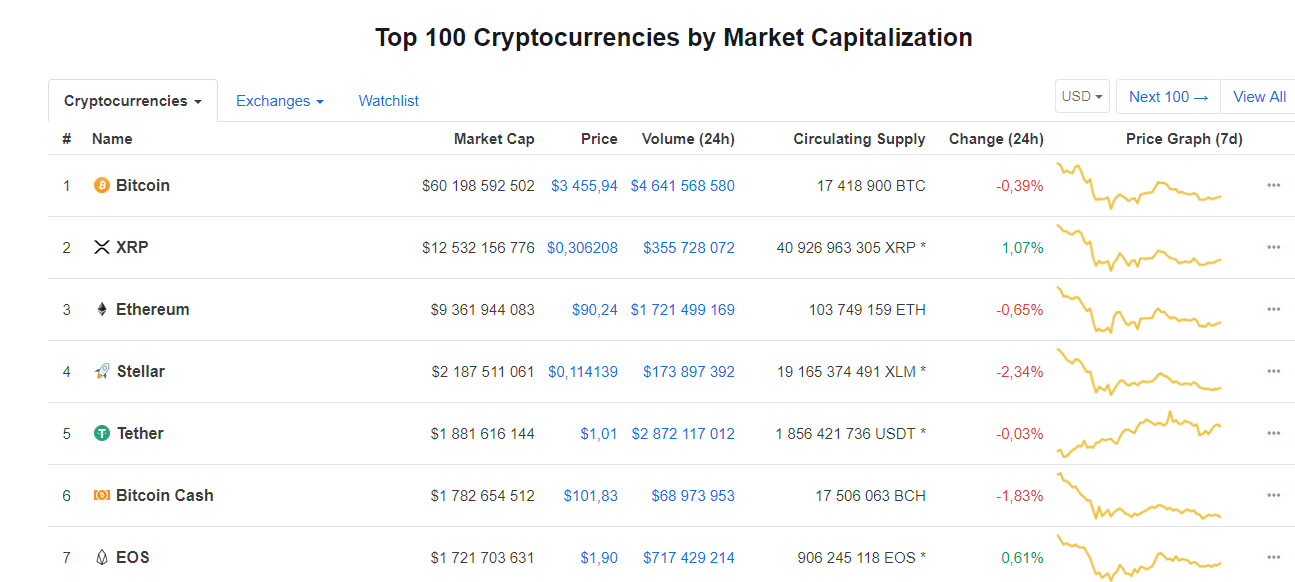This screenshot has width=1295, height=582.
Task: Click the Ethereum diamond logo icon
Action: [101, 309]
